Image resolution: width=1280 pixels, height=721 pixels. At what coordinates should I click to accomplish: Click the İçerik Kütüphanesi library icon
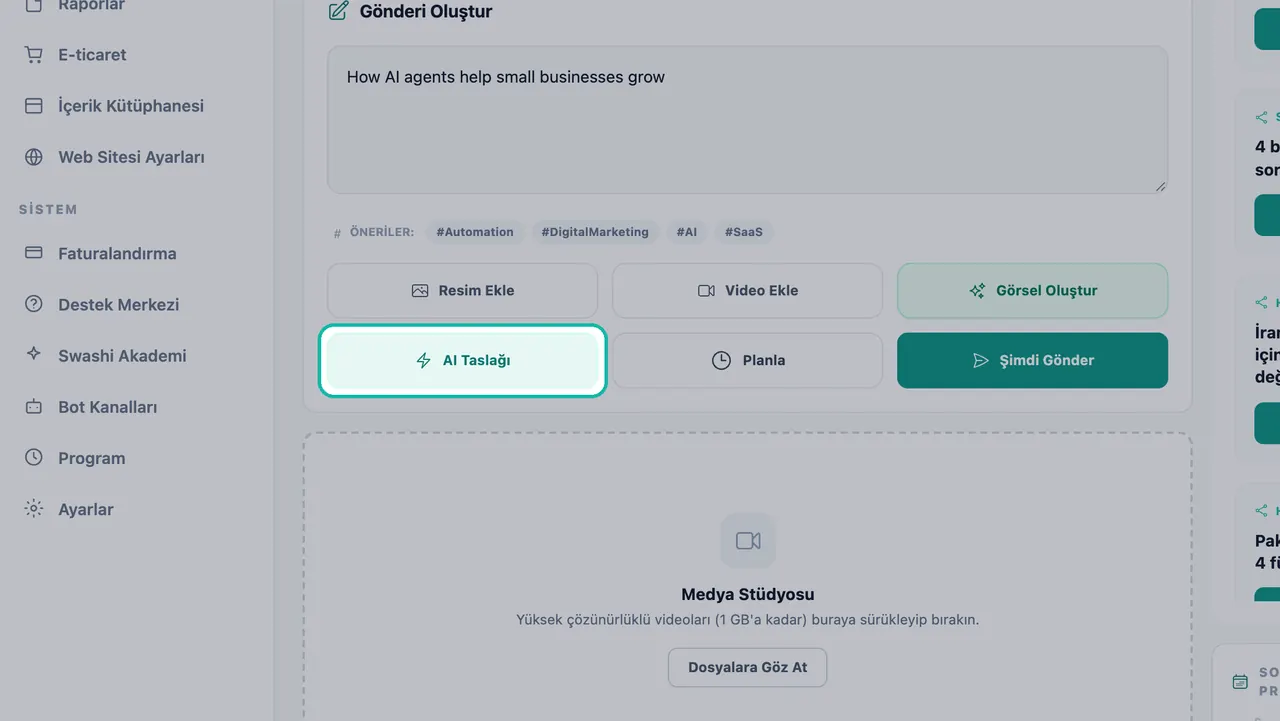[34, 106]
